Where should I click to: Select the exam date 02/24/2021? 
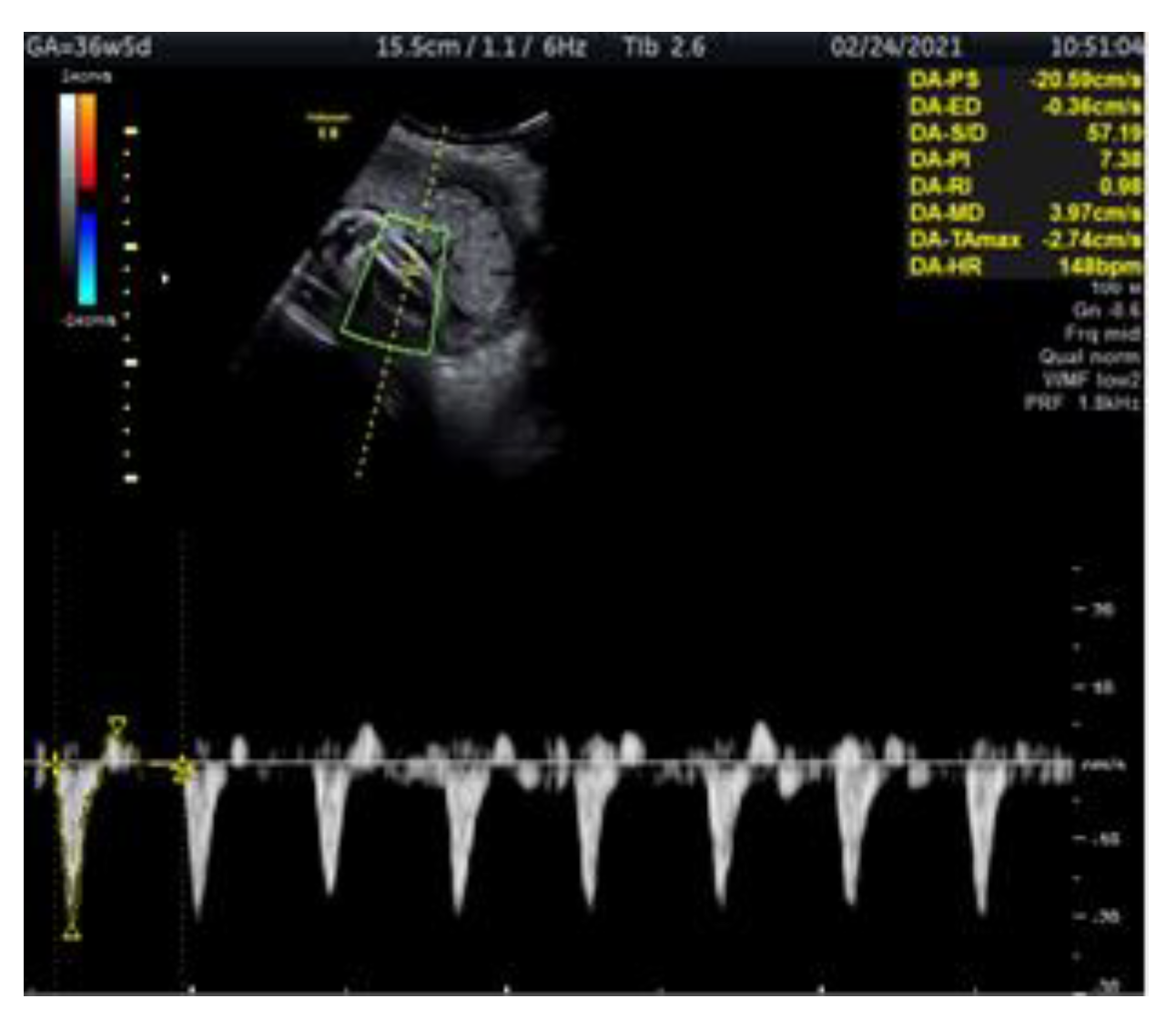point(896,46)
